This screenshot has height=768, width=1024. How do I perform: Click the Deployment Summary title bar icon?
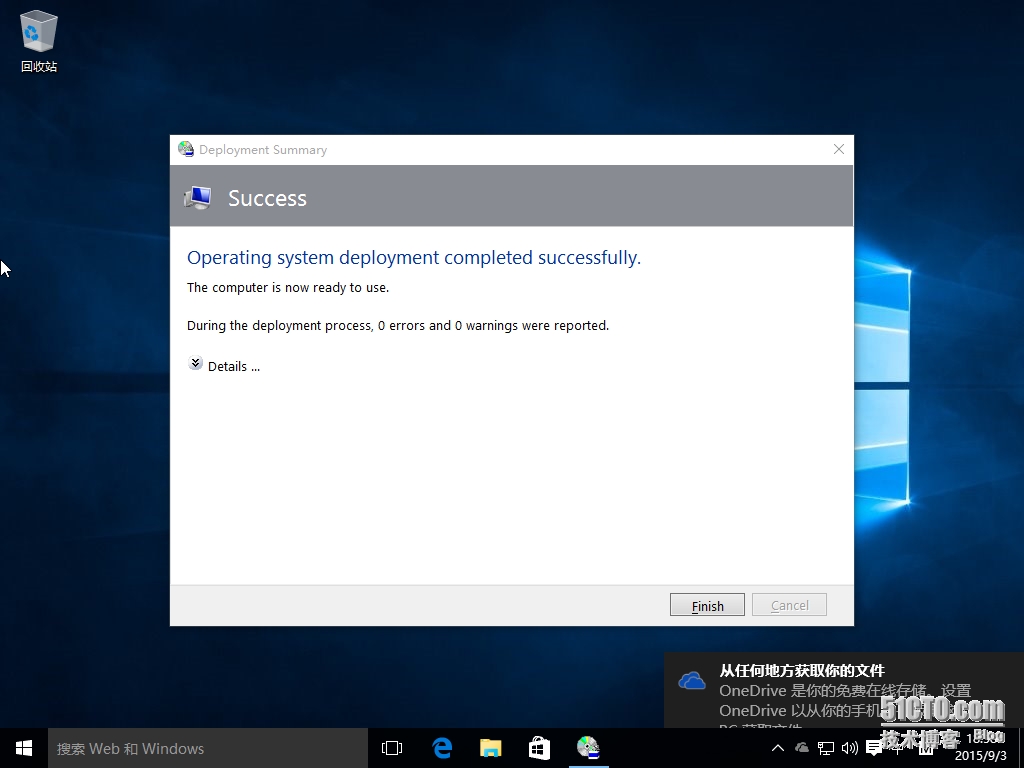186,150
